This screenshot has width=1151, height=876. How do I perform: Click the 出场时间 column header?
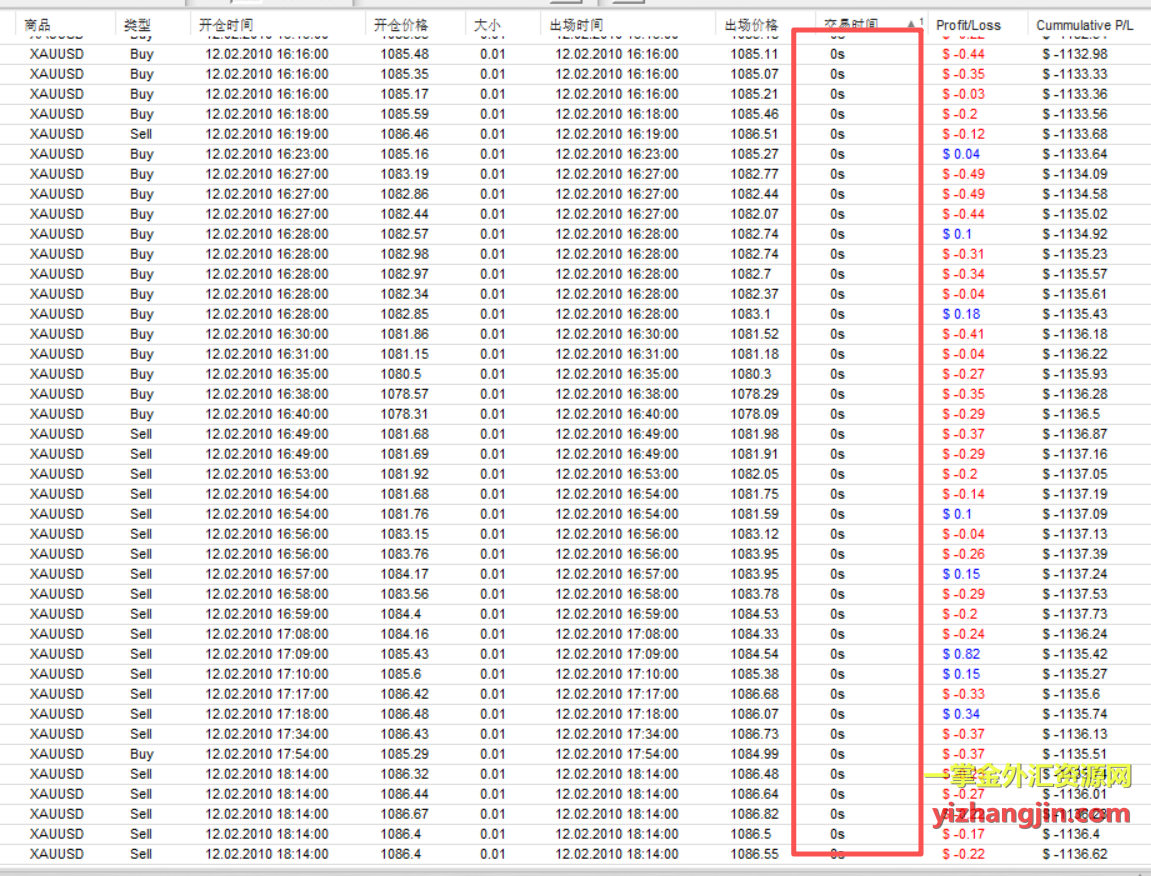576,25
